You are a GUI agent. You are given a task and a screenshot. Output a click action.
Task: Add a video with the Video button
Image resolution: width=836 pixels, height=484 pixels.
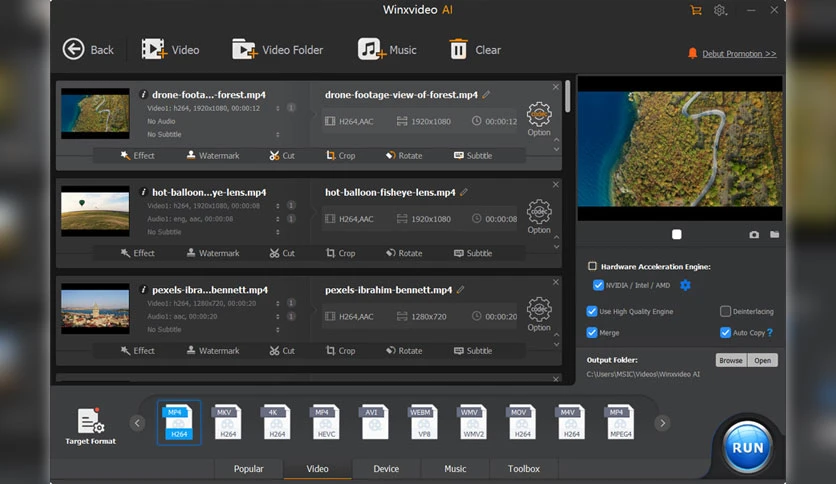(170, 50)
